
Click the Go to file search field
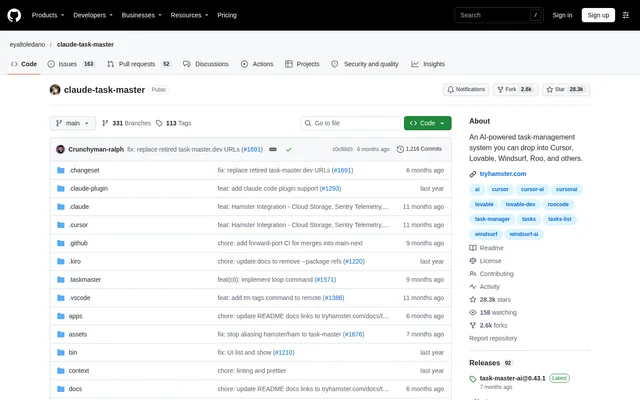(350, 123)
